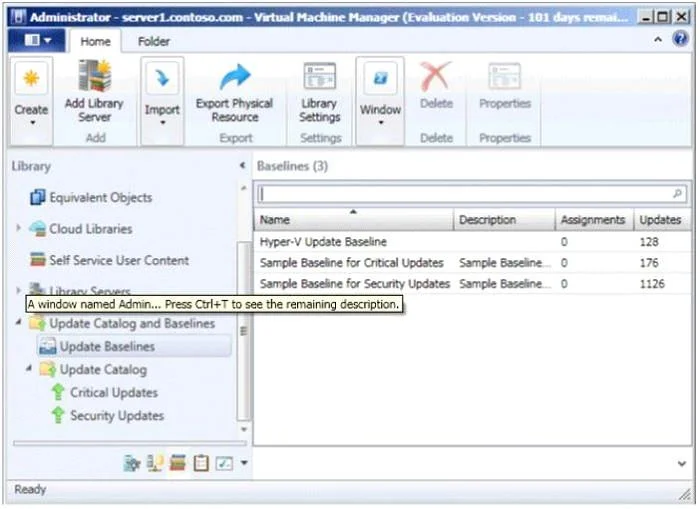Open the Library workspace icon
The image size is (700, 509).
click(x=178, y=463)
